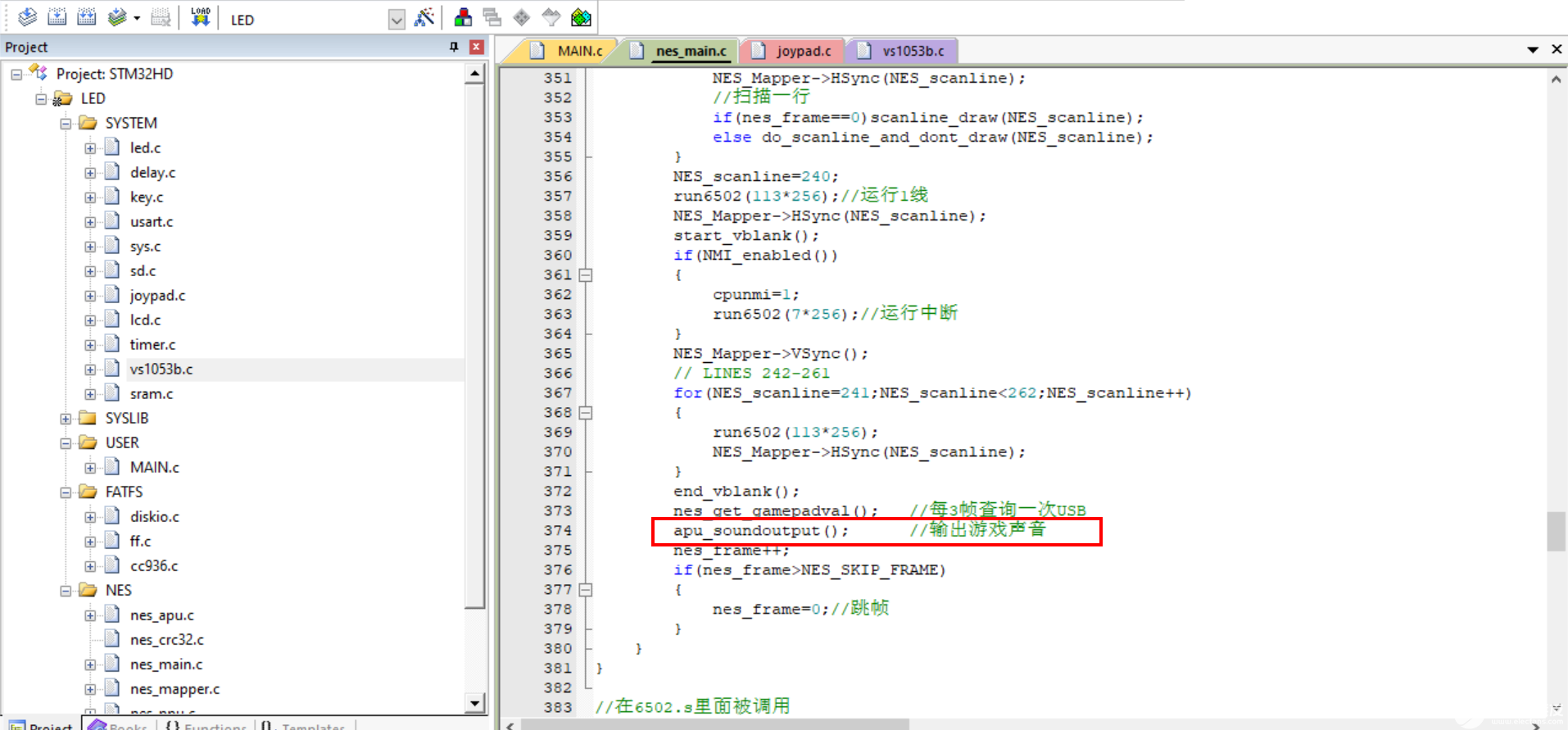
Task: Select diskio.c under FATFS
Action: 154,517
